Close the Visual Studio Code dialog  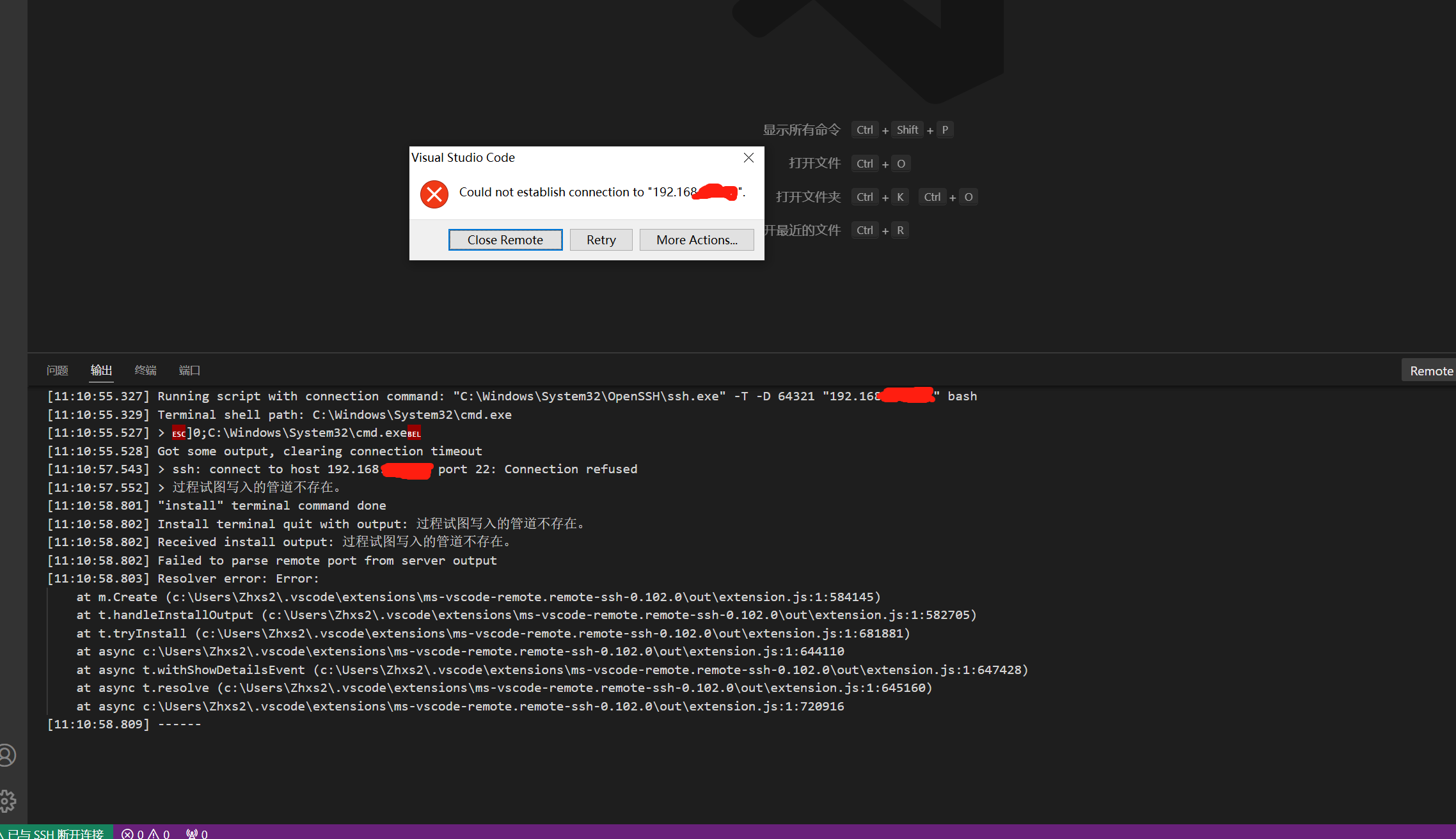[x=748, y=157]
